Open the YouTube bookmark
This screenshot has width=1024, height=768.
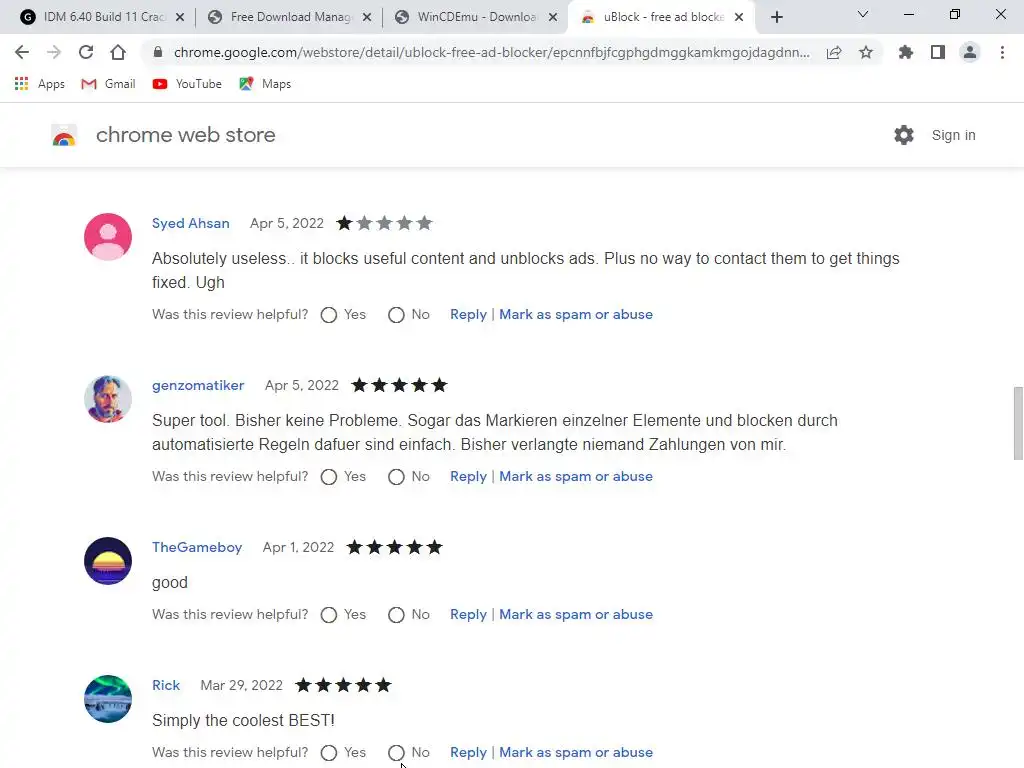click(x=187, y=84)
